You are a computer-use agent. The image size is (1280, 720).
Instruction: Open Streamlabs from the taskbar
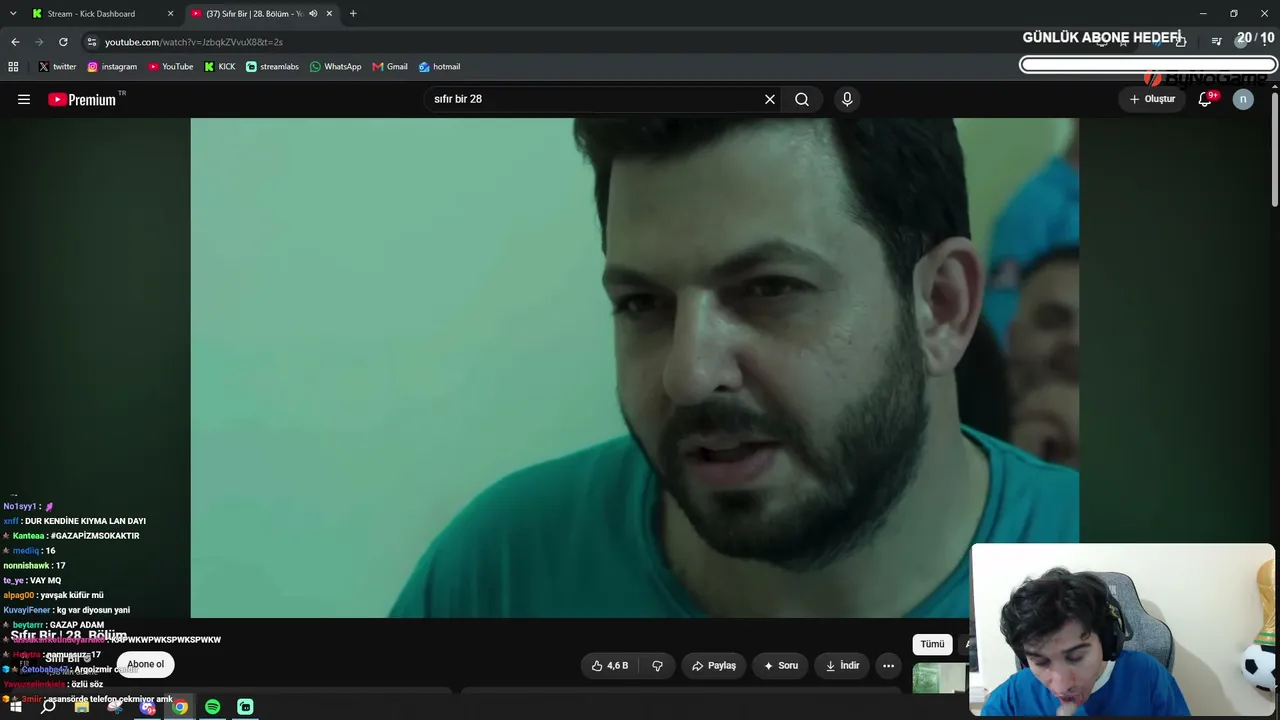pos(245,707)
